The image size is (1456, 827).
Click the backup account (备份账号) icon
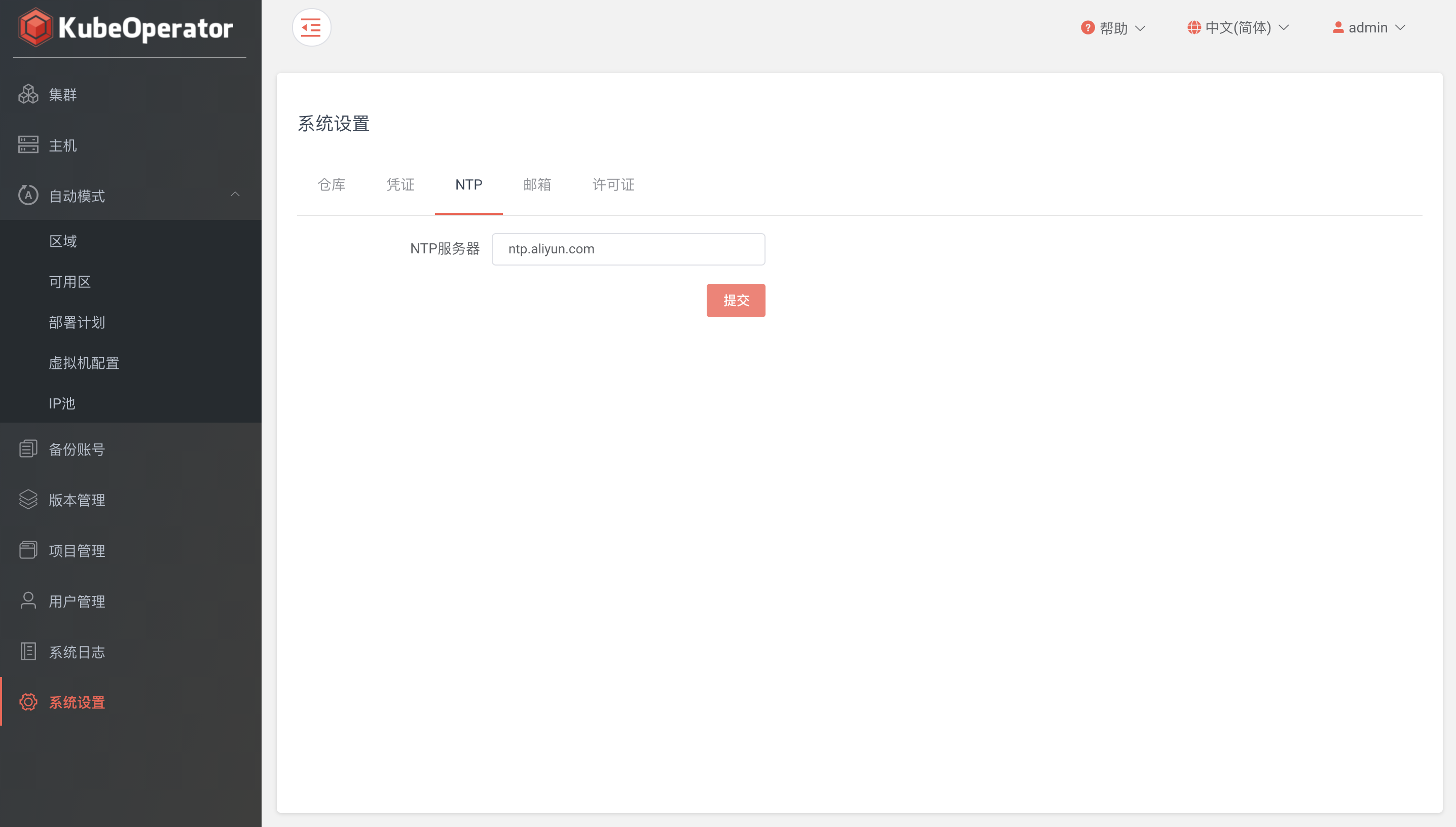point(28,448)
